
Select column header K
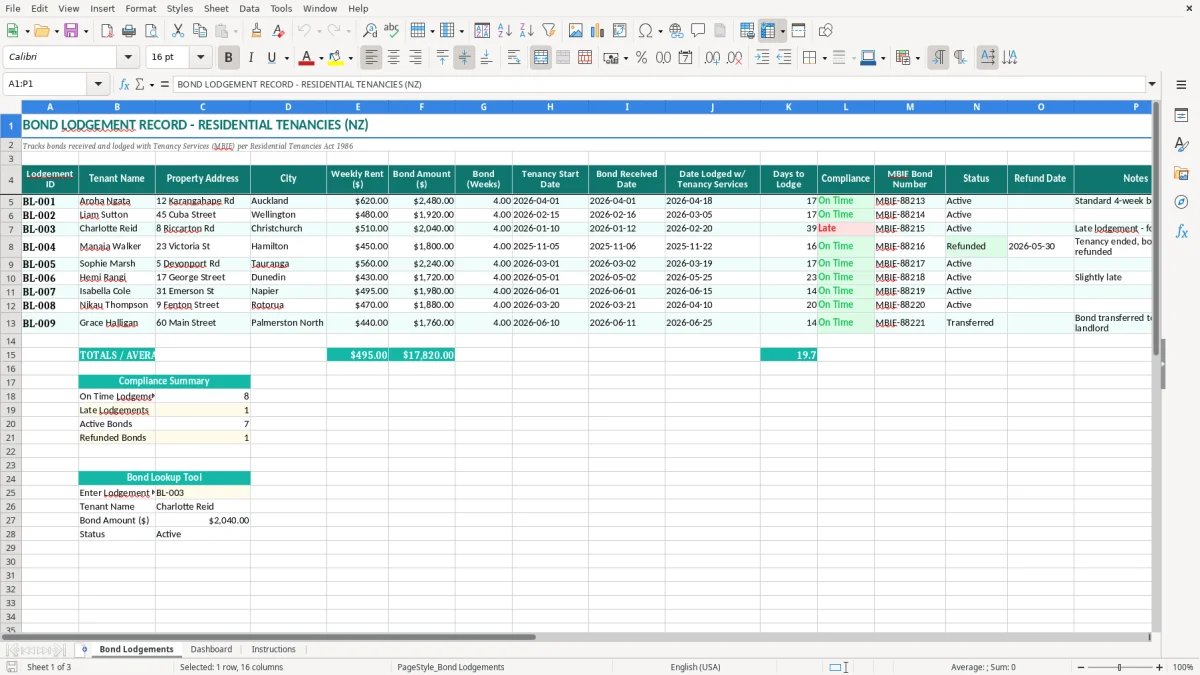click(788, 106)
